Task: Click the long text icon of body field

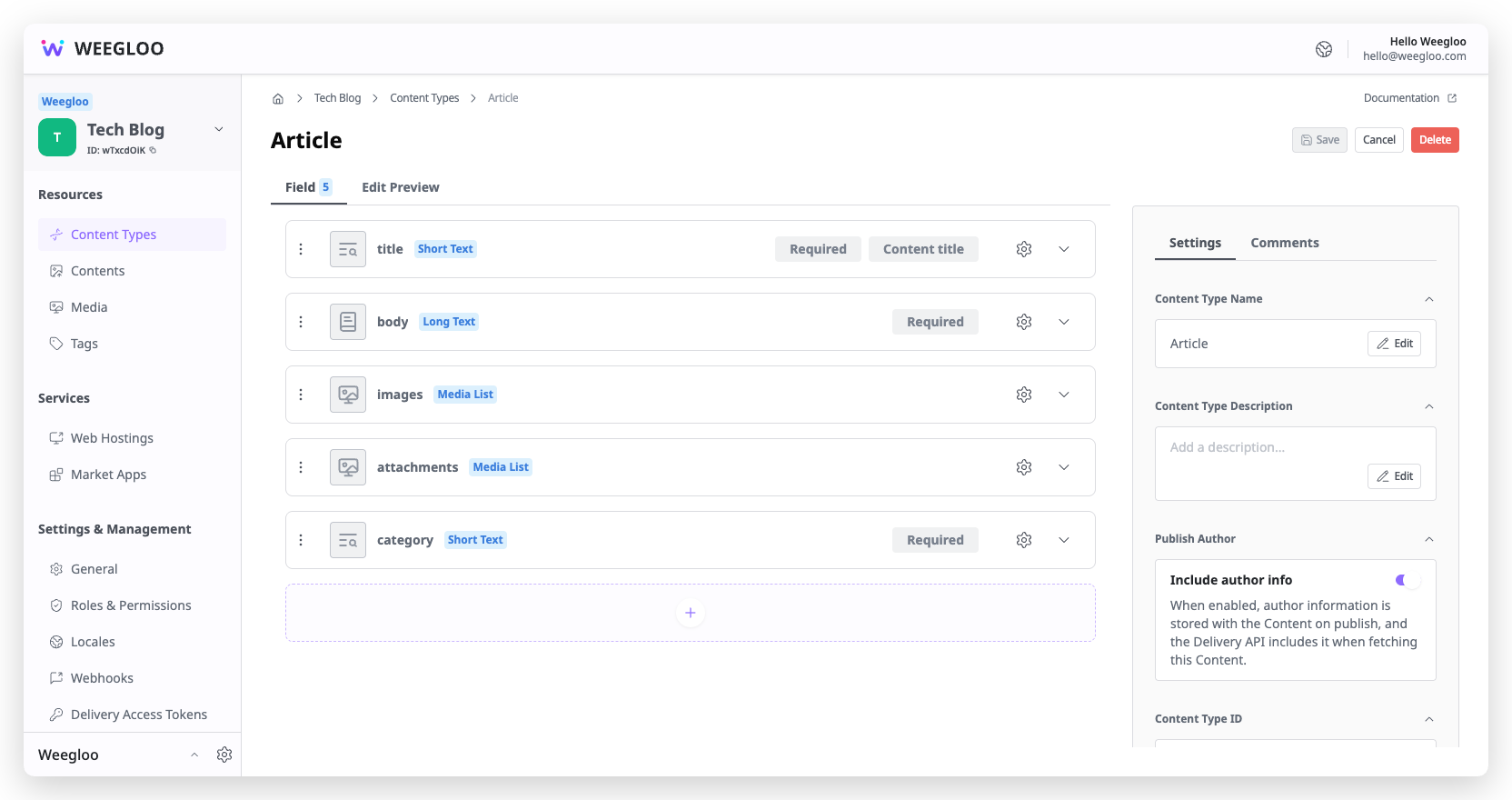Action: 348,322
